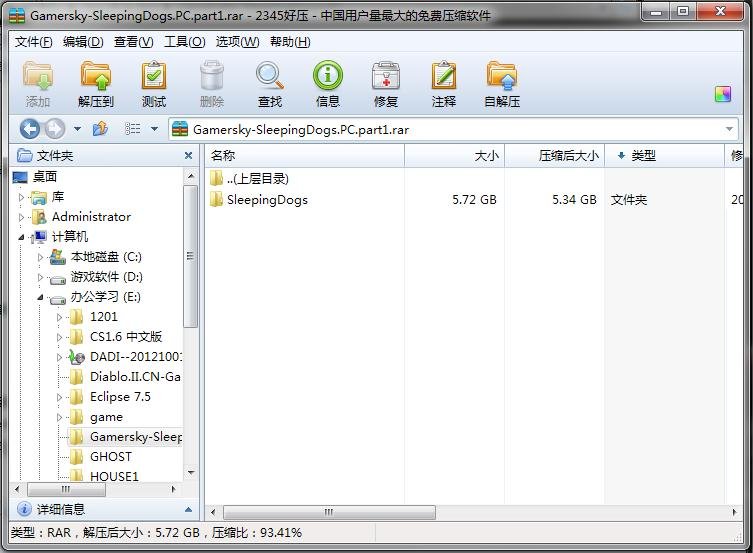Collapse 办公学习 (E:) node
Viewport: 753px width, 553px height.
click(40, 297)
